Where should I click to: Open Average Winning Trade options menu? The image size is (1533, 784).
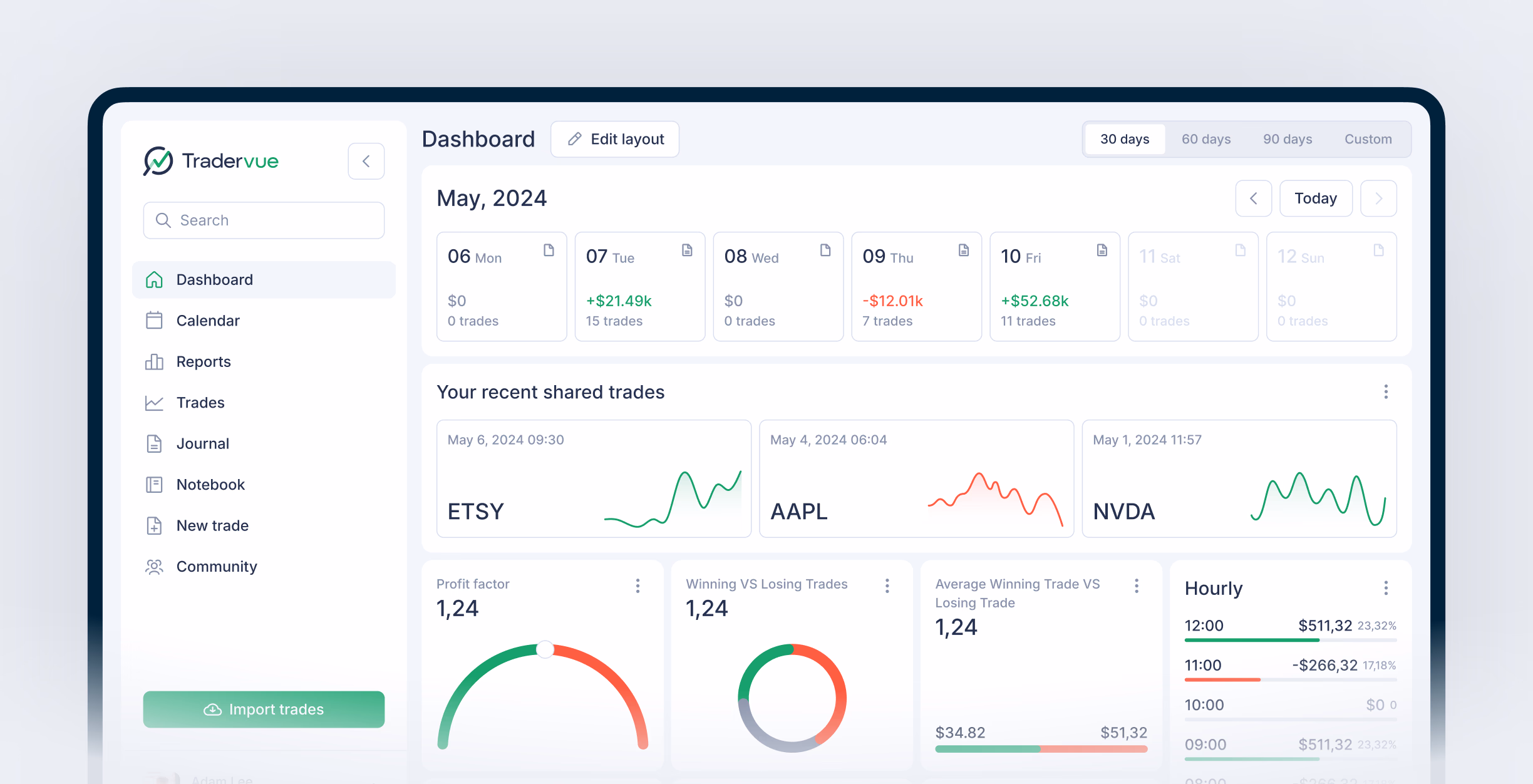click(1137, 585)
